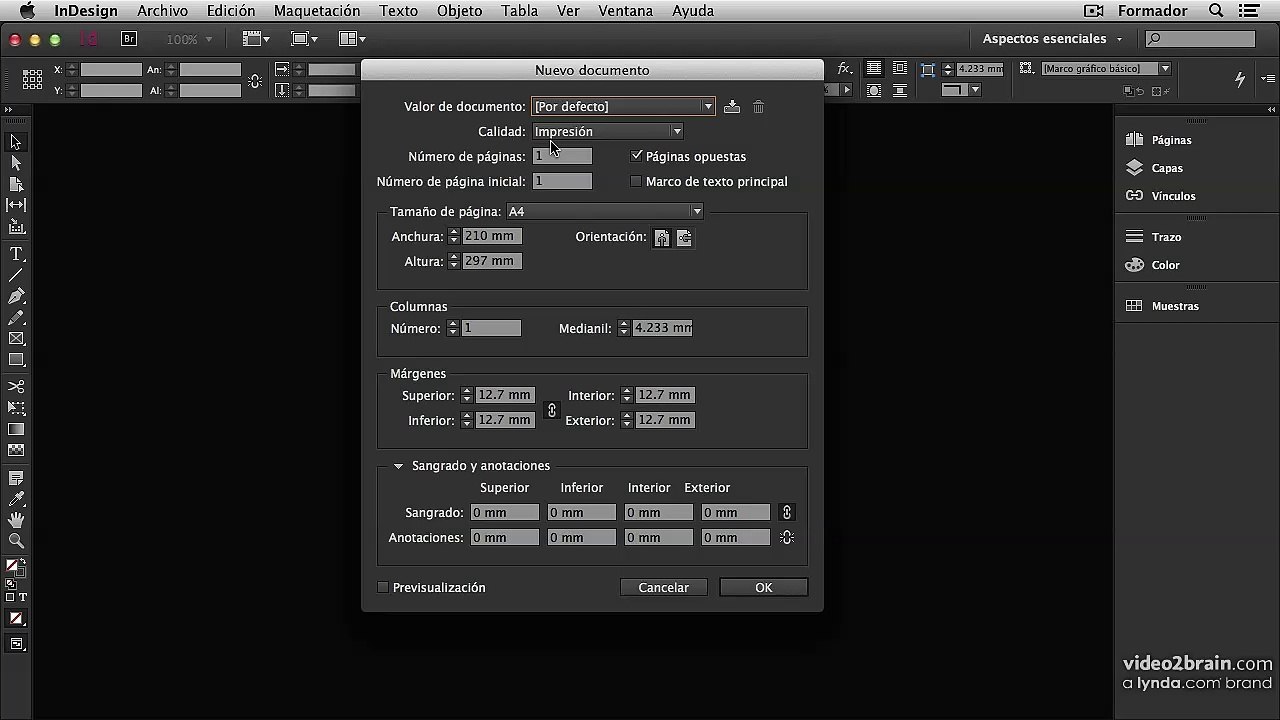Click the Cancelar button
Image resolution: width=1280 pixels, height=720 pixels.
663,587
